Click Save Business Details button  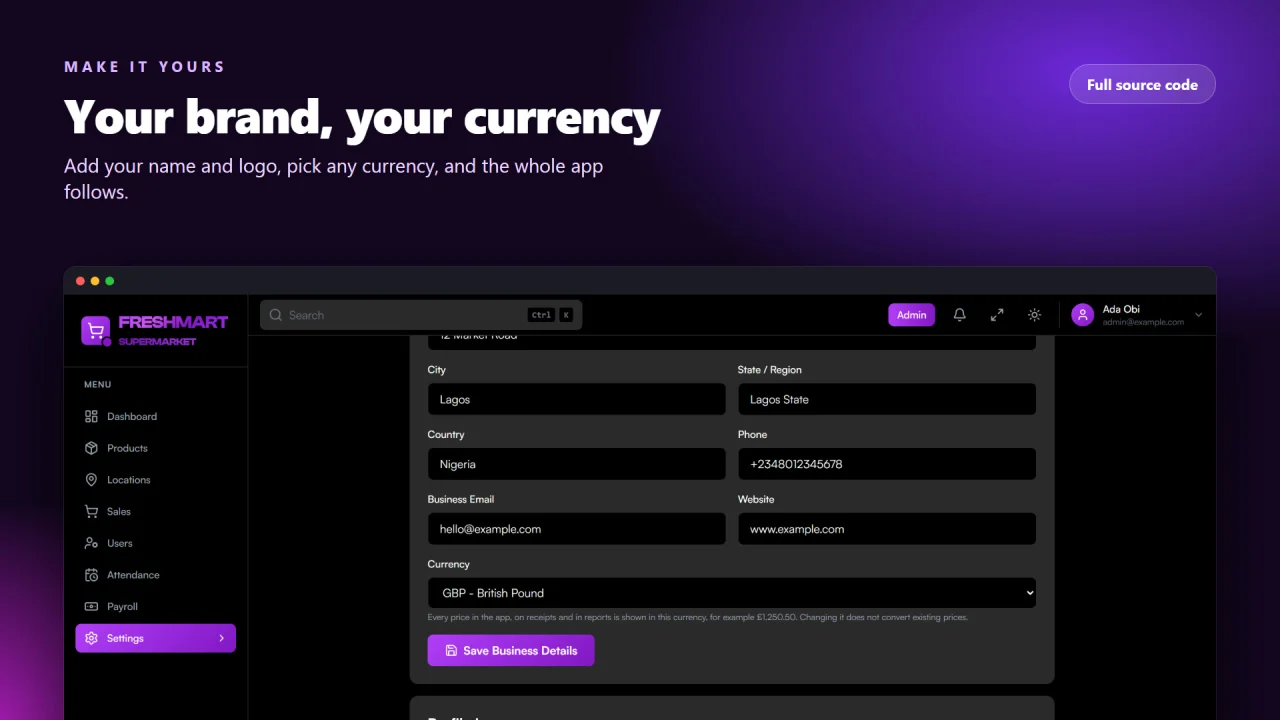pyautogui.click(x=511, y=651)
